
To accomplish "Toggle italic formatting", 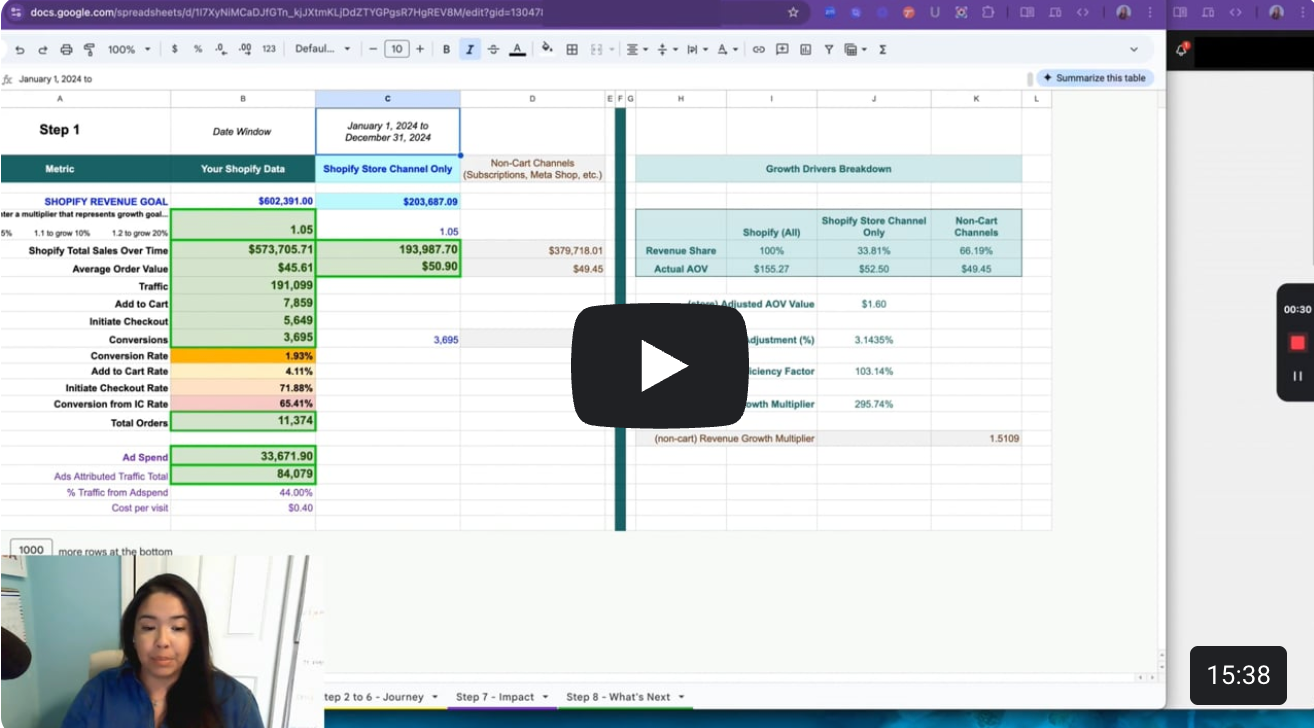I will tap(469, 49).
